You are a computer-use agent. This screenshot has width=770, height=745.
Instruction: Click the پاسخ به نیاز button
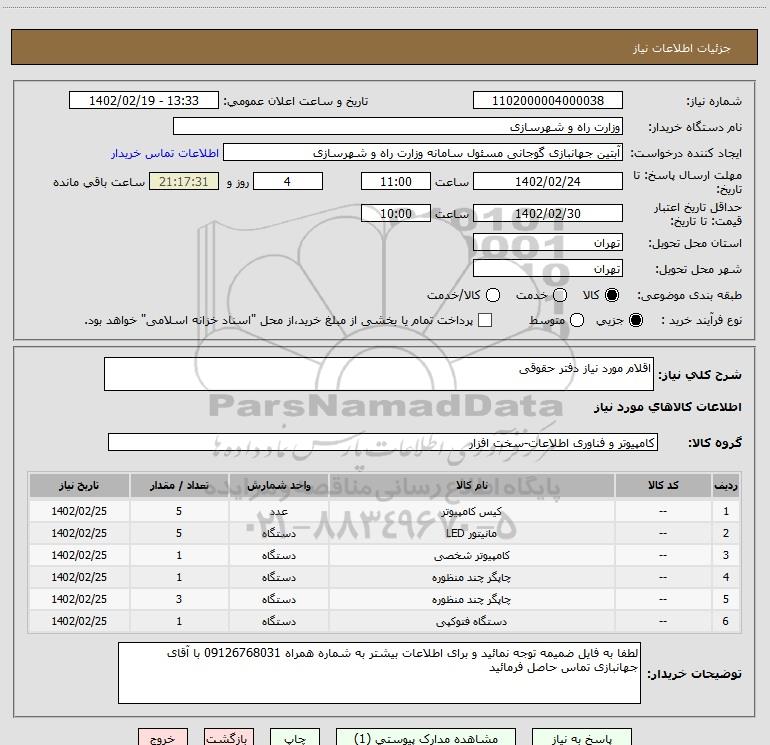point(581,738)
